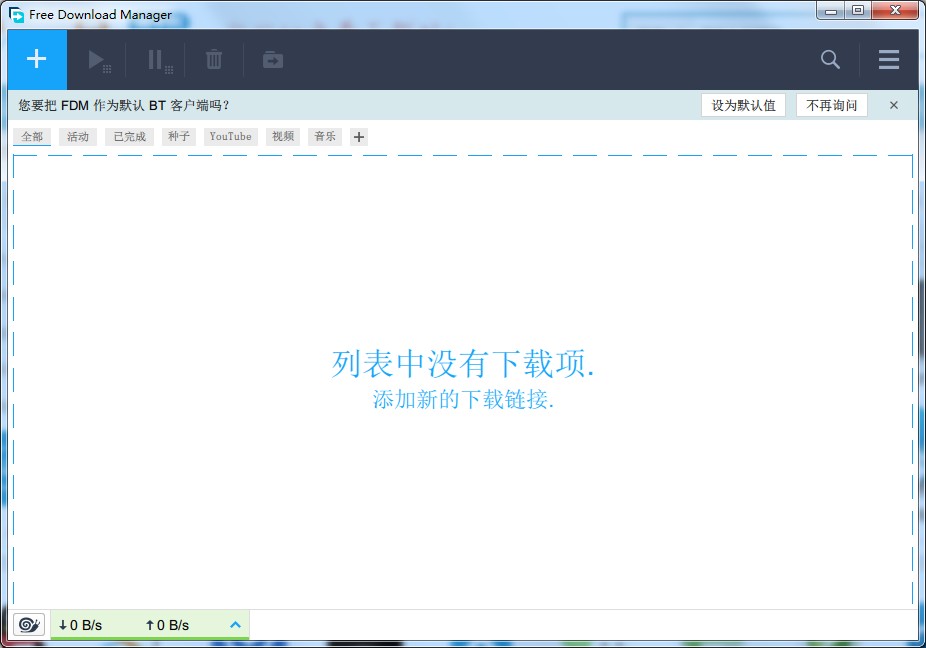This screenshot has height=648, width=926.
Task: Switch to the 活动 tab
Action: pos(78,137)
